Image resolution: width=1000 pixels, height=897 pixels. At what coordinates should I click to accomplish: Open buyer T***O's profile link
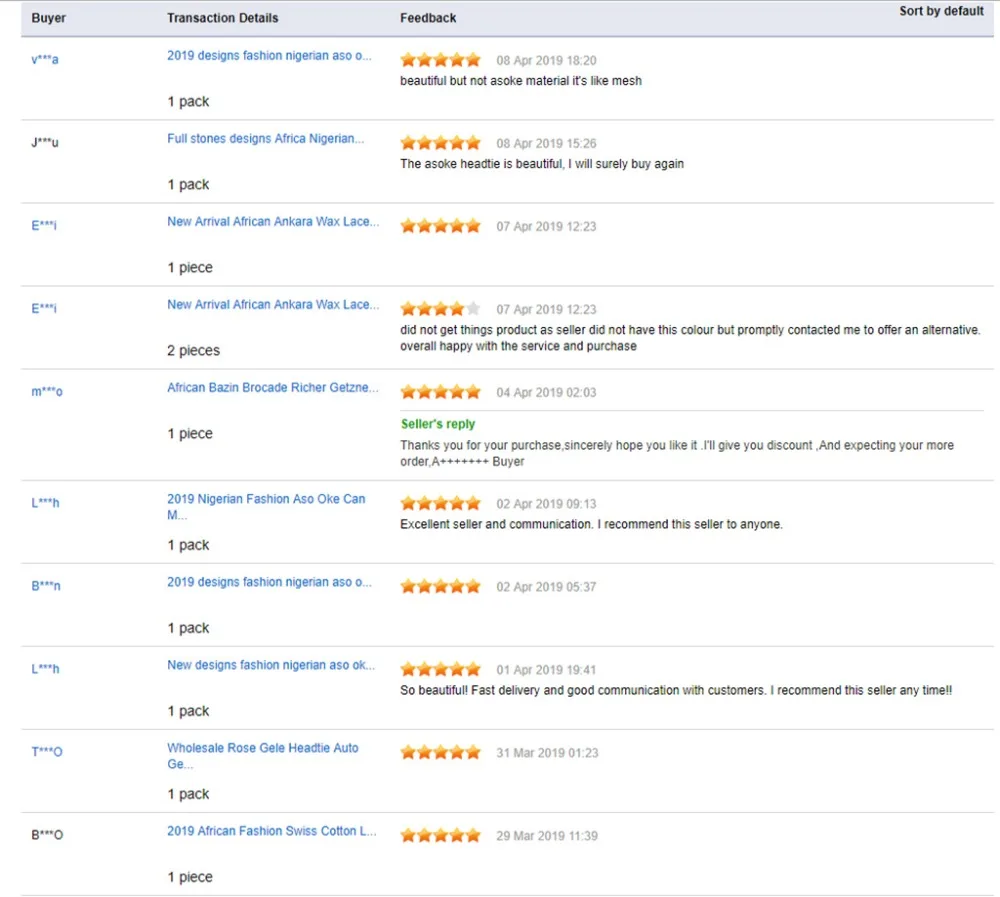47,752
